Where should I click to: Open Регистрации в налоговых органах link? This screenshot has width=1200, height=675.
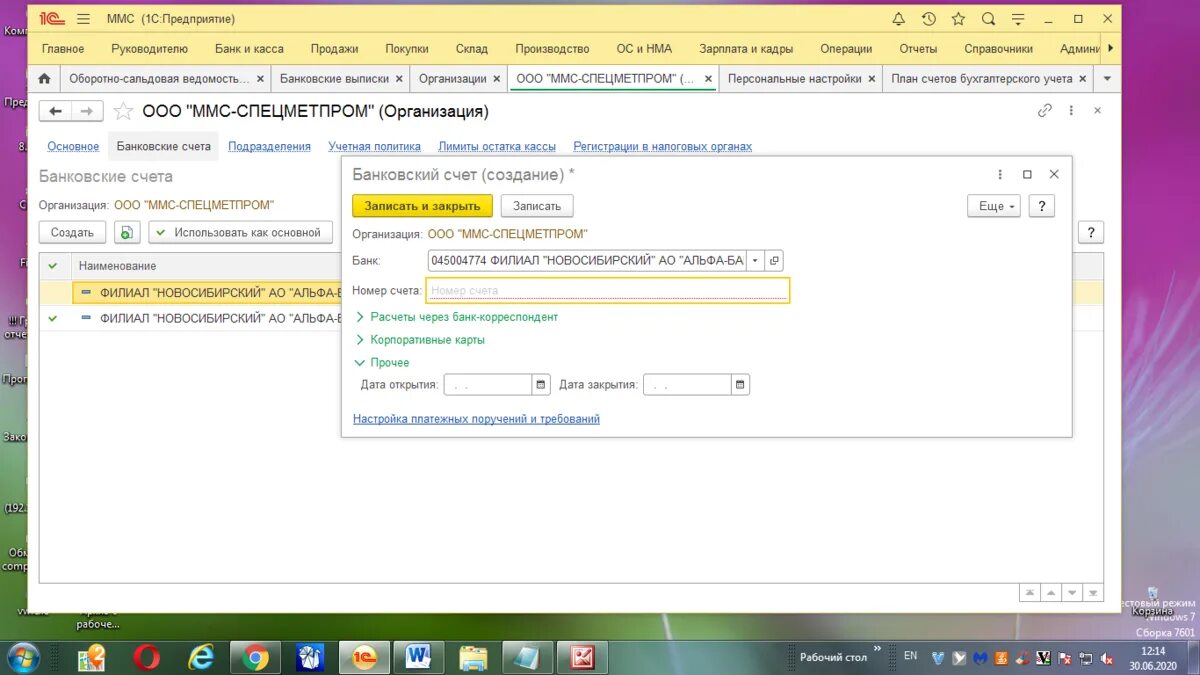click(663, 146)
